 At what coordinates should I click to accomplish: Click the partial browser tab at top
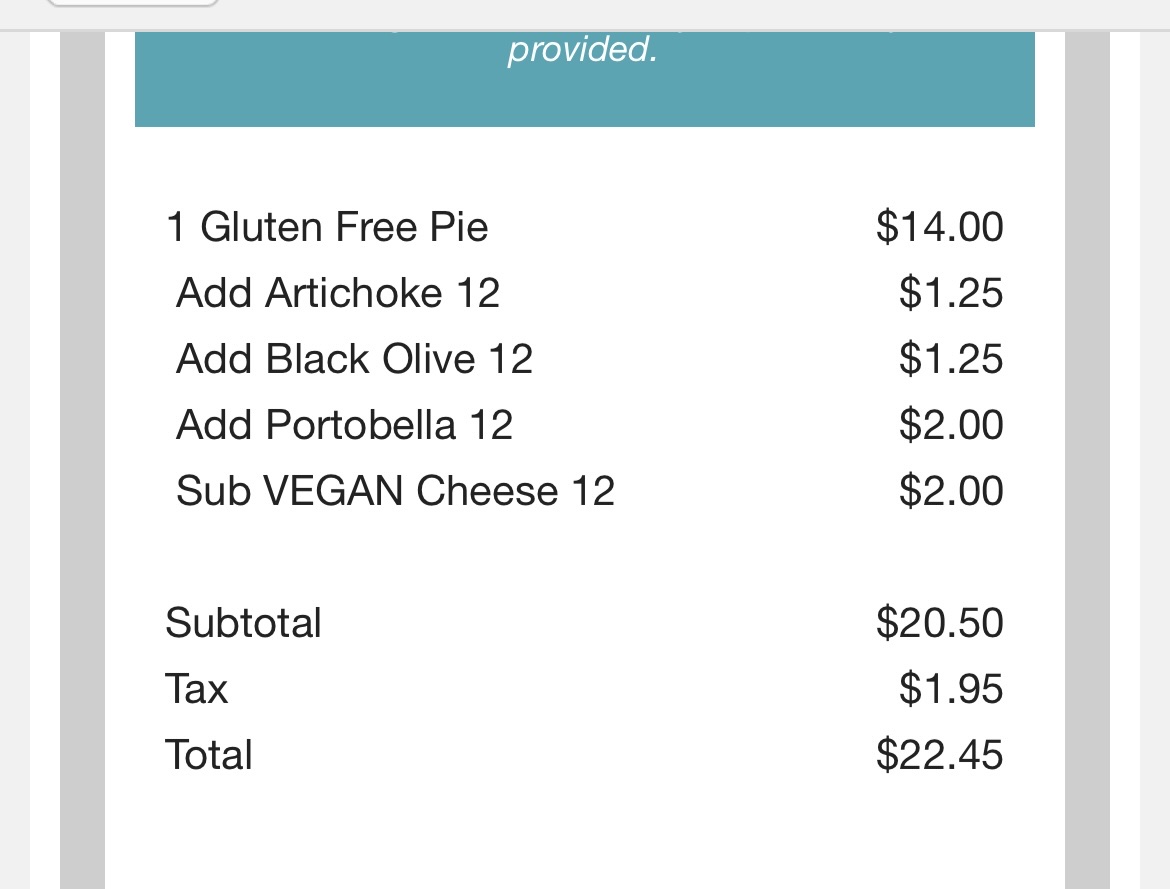132,4
